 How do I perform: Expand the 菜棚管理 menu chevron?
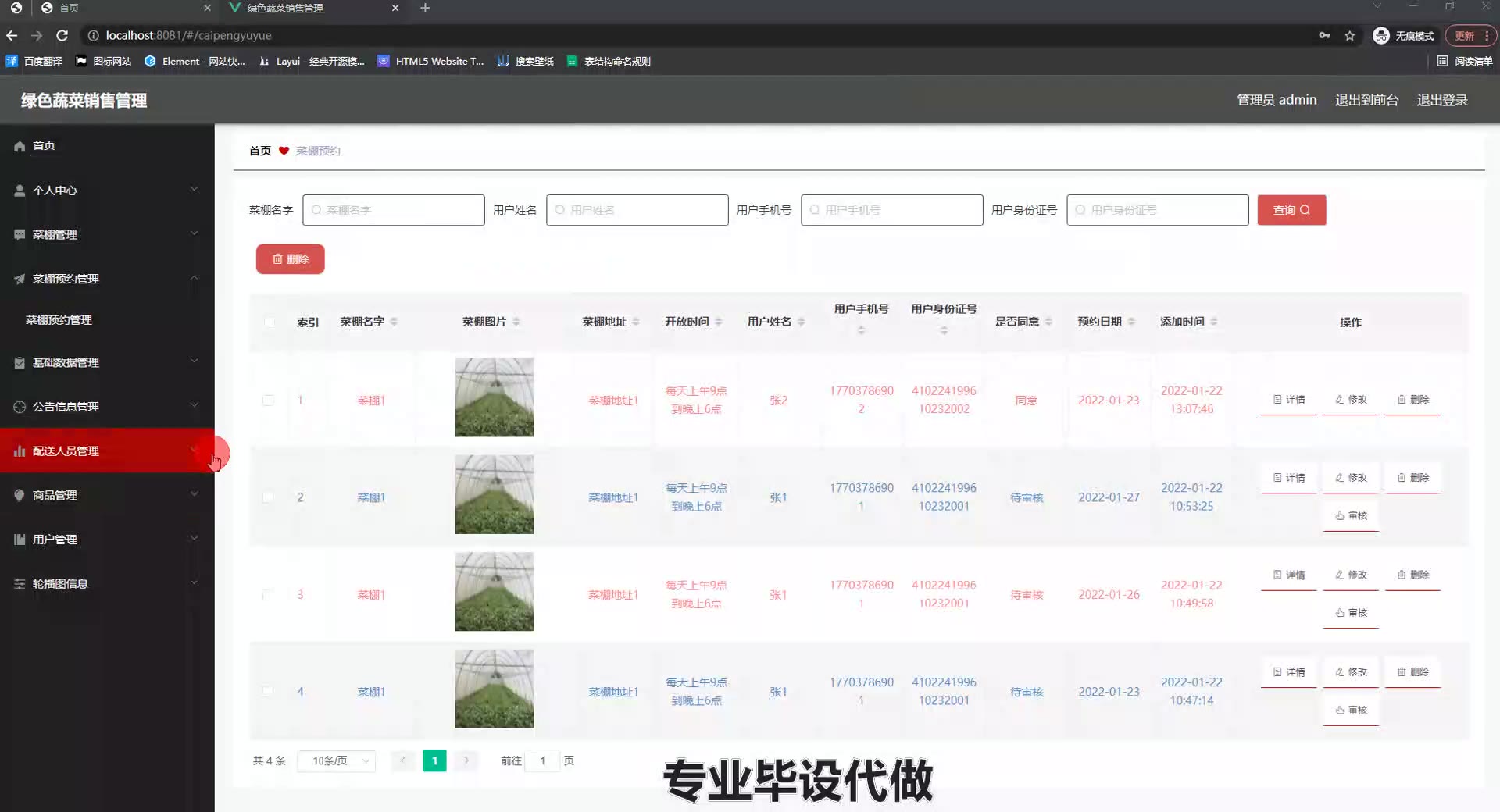coord(194,233)
